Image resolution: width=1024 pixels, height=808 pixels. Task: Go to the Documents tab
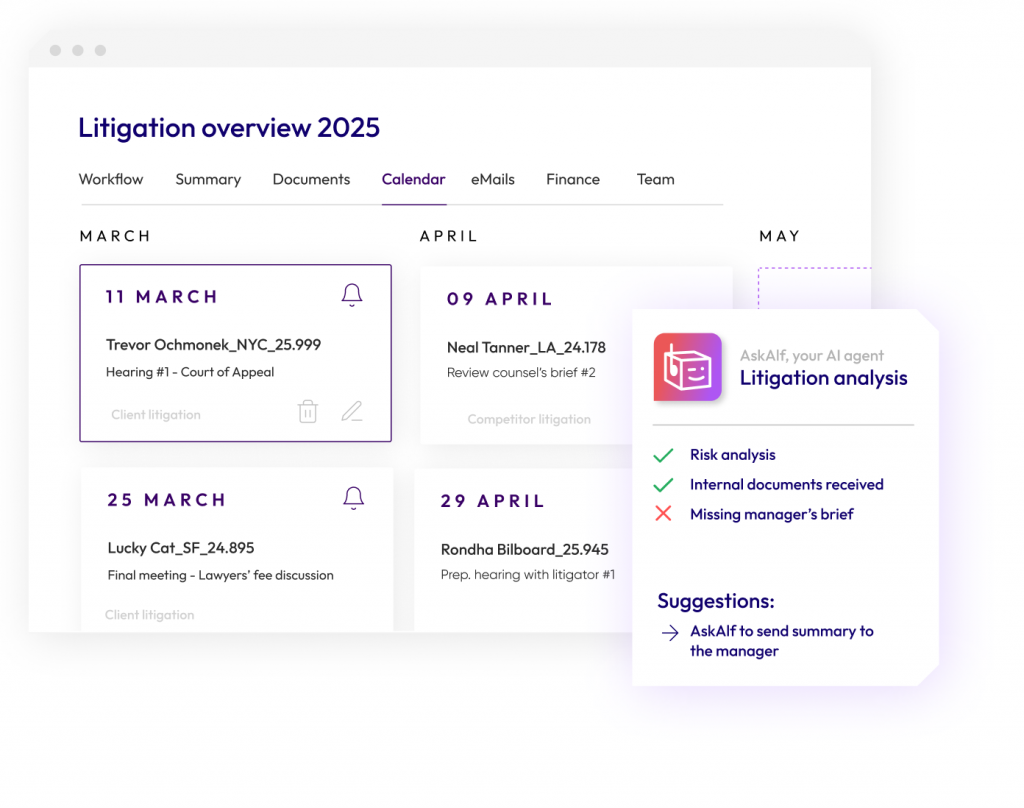[311, 179]
